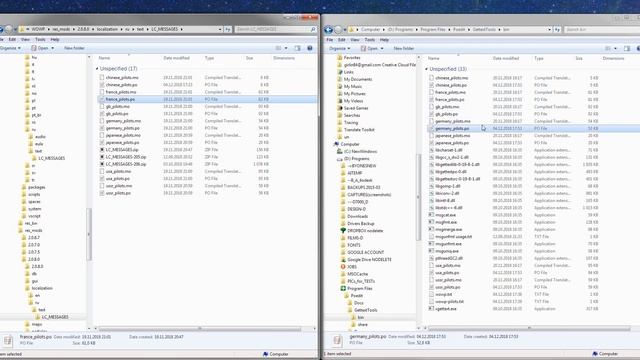The image size is (640, 360).
Task: Sort by Type column in bin window
Action: click(x=539, y=58)
